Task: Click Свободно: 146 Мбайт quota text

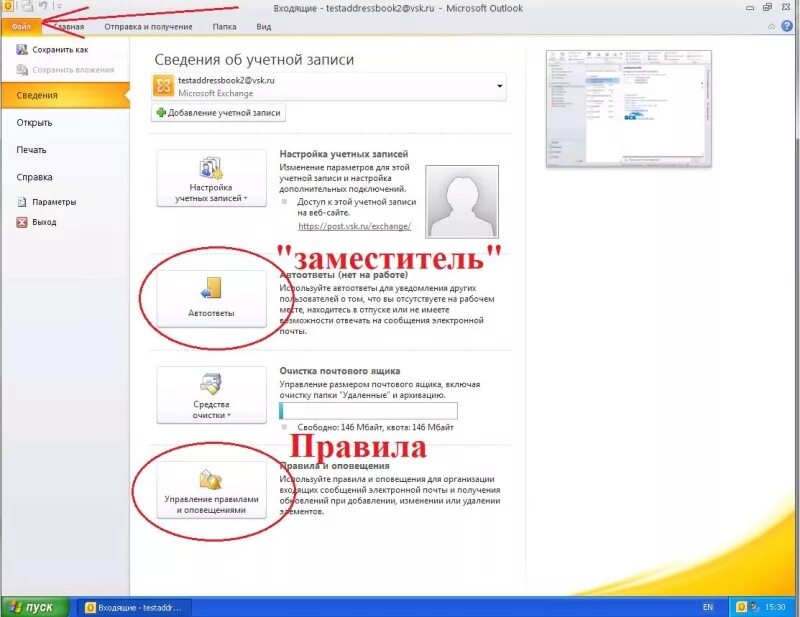Action: click(x=375, y=427)
